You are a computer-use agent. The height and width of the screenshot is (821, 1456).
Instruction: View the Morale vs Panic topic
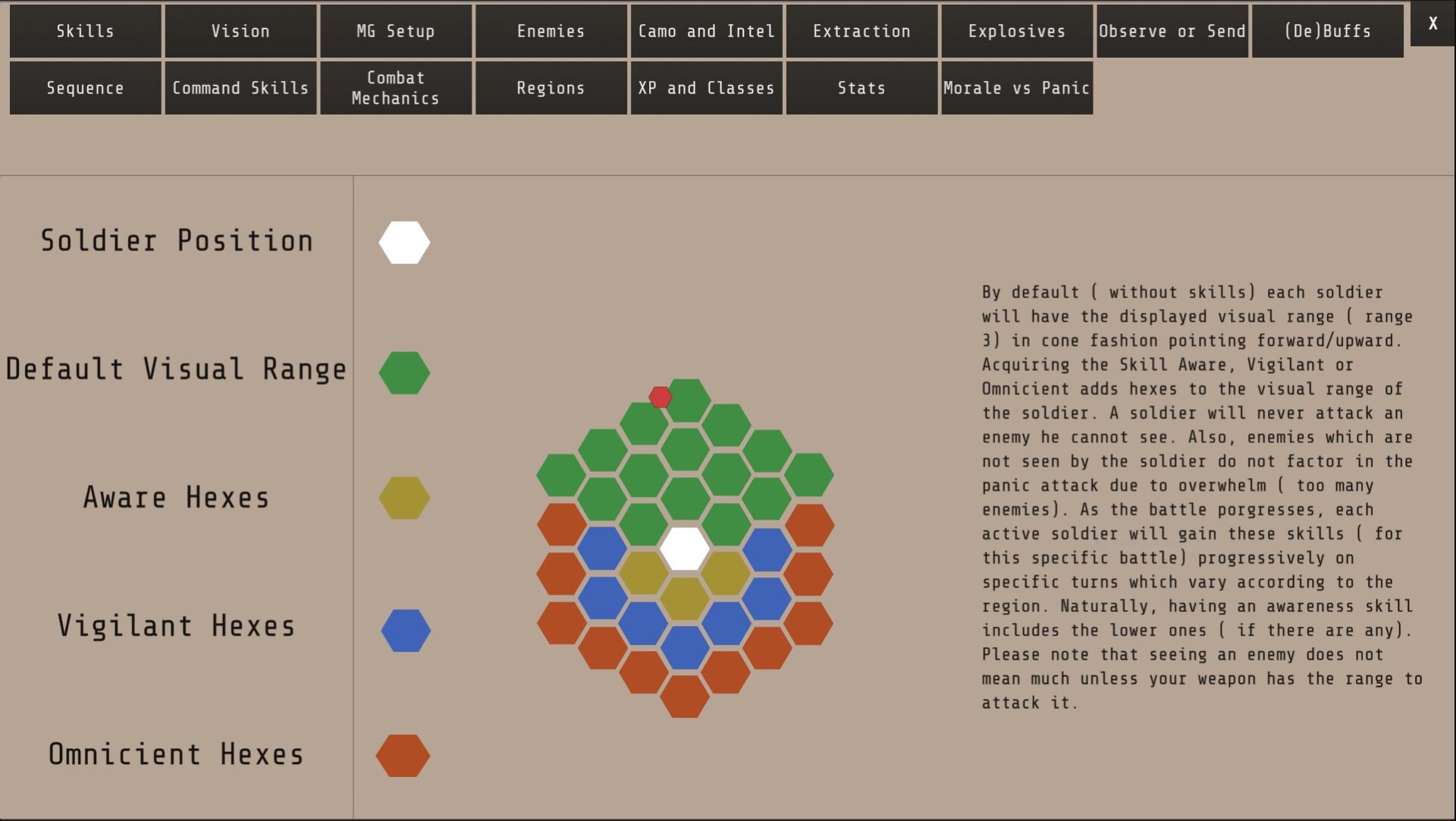(x=1017, y=87)
